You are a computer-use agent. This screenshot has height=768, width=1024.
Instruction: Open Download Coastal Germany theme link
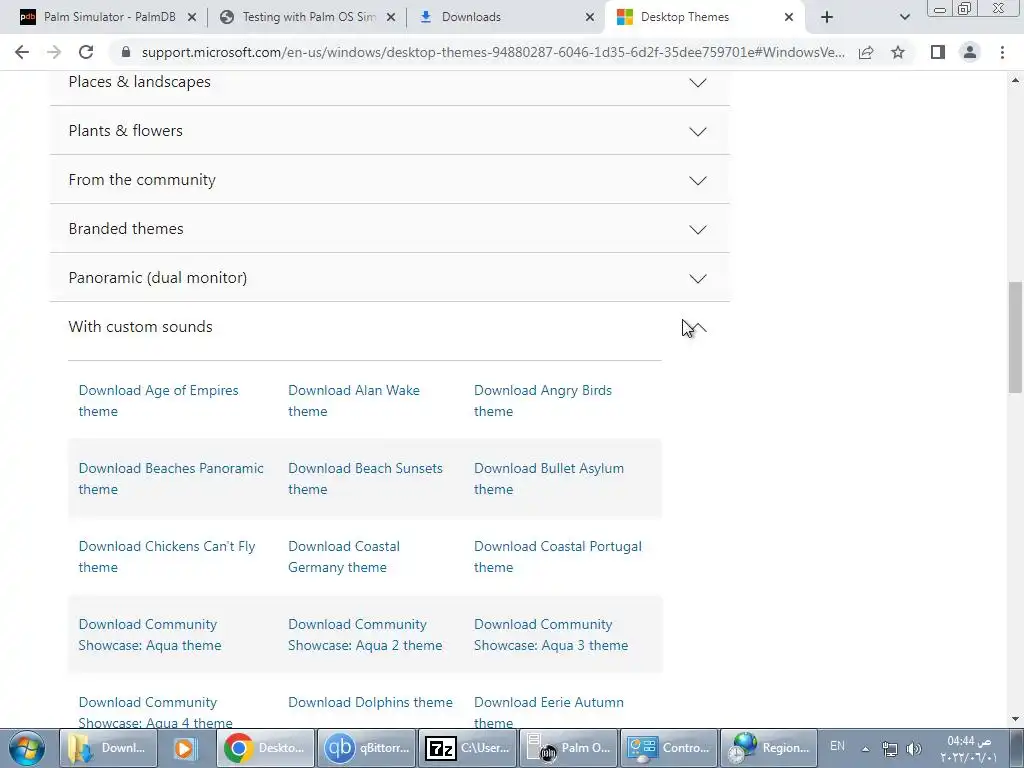(344, 556)
